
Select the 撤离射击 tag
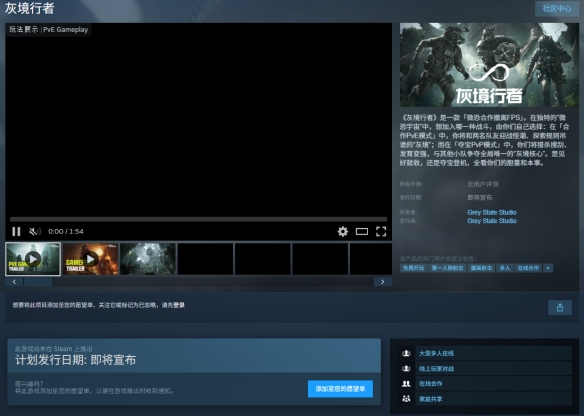coord(481,268)
